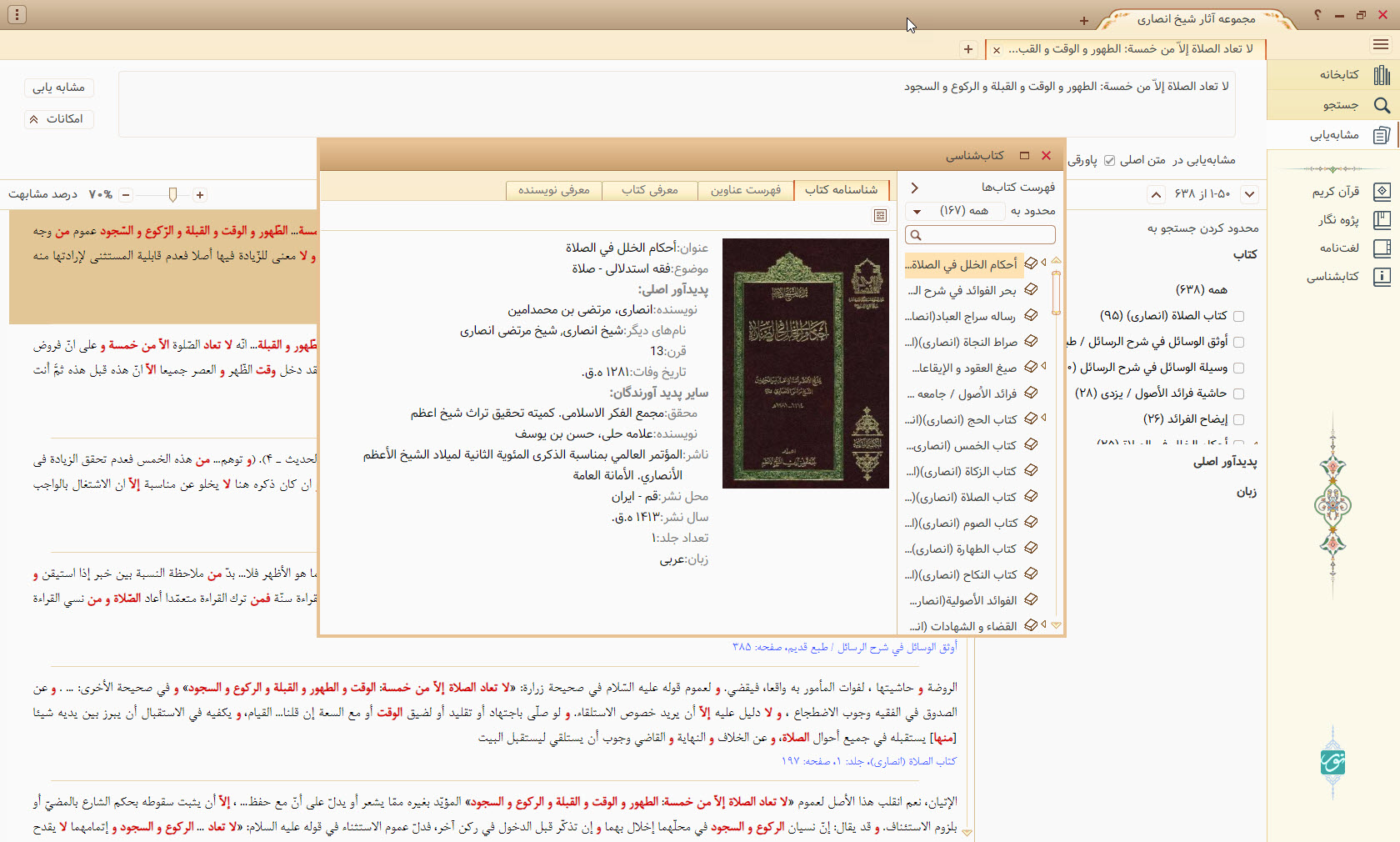Select the مشابه‌یابی sidebar icon
This screenshot has width=1400, height=842.
coord(1381,135)
